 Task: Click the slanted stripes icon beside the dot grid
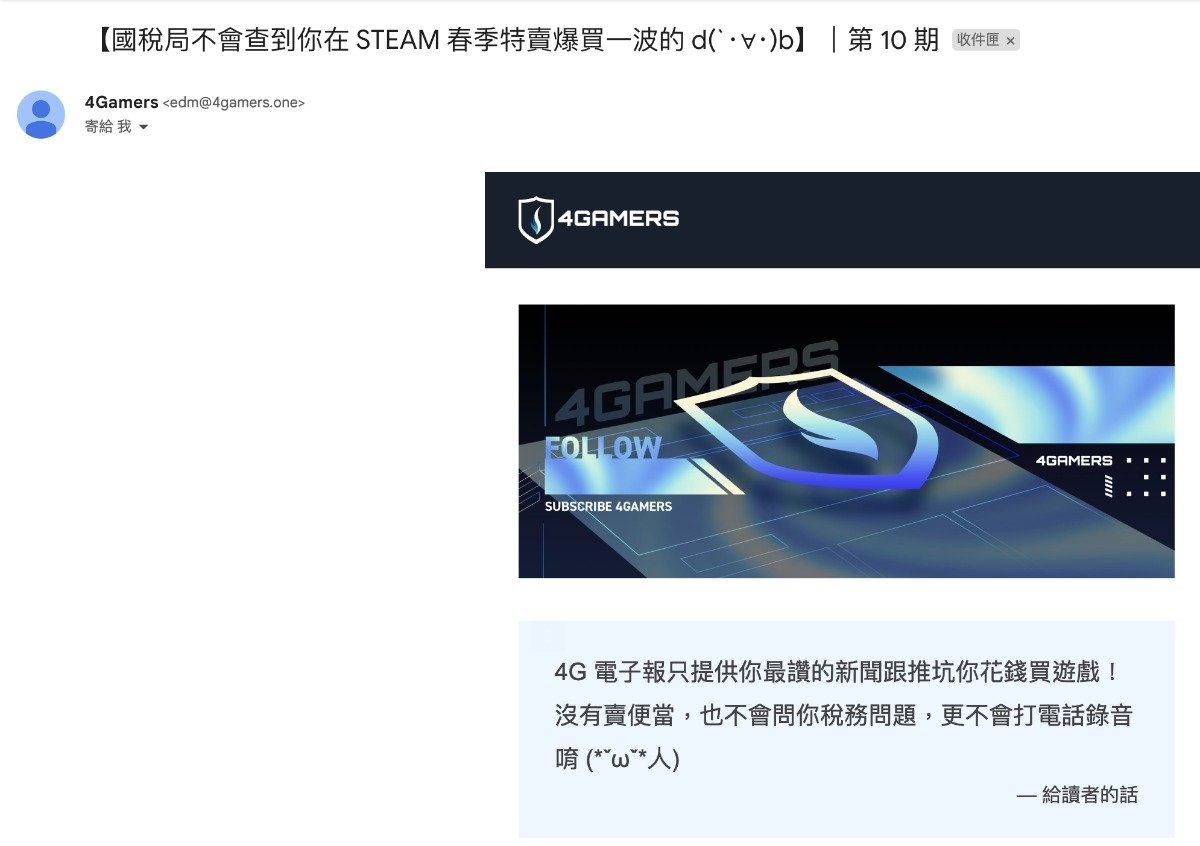coord(1108,486)
